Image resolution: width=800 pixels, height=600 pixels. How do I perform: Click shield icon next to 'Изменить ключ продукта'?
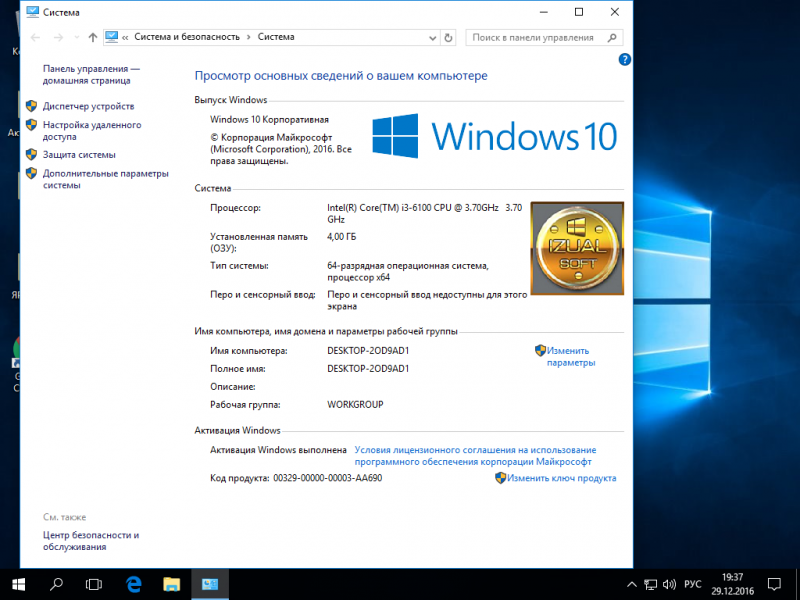pyautogui.click(x=501, y=478)
